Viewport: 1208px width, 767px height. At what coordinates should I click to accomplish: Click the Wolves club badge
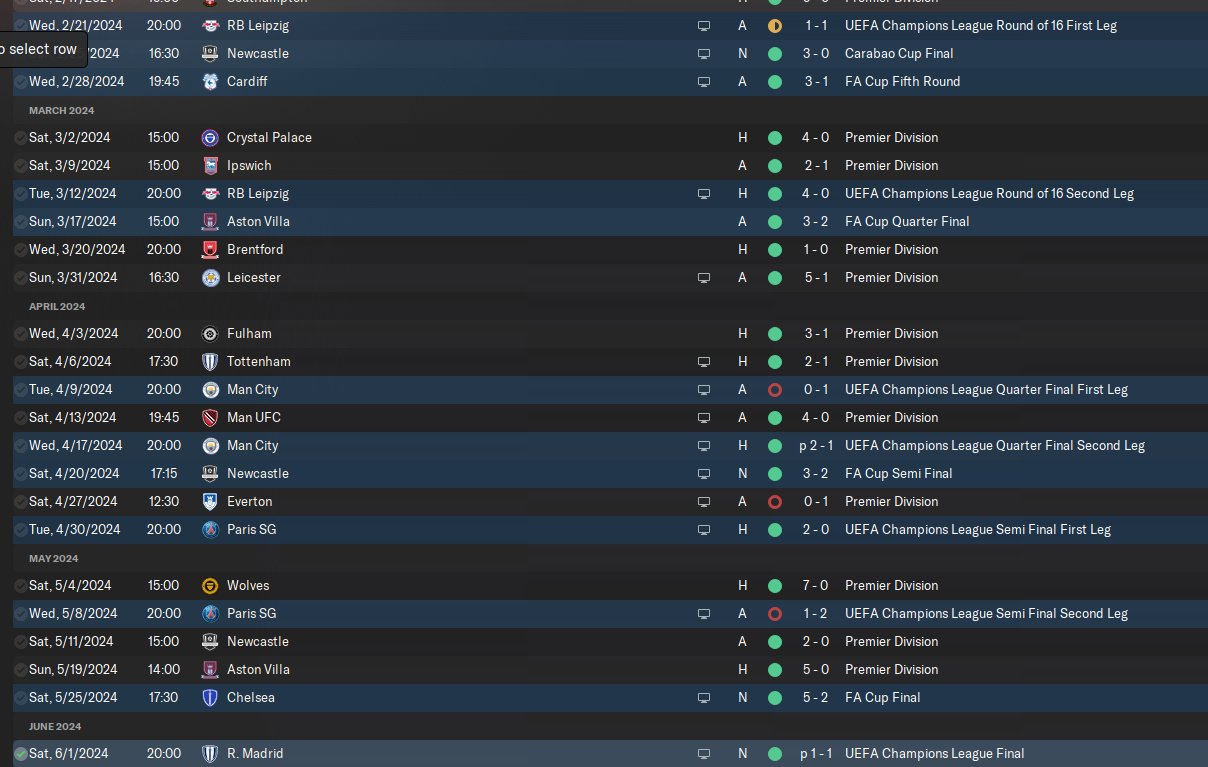click(x=210, y=585)
